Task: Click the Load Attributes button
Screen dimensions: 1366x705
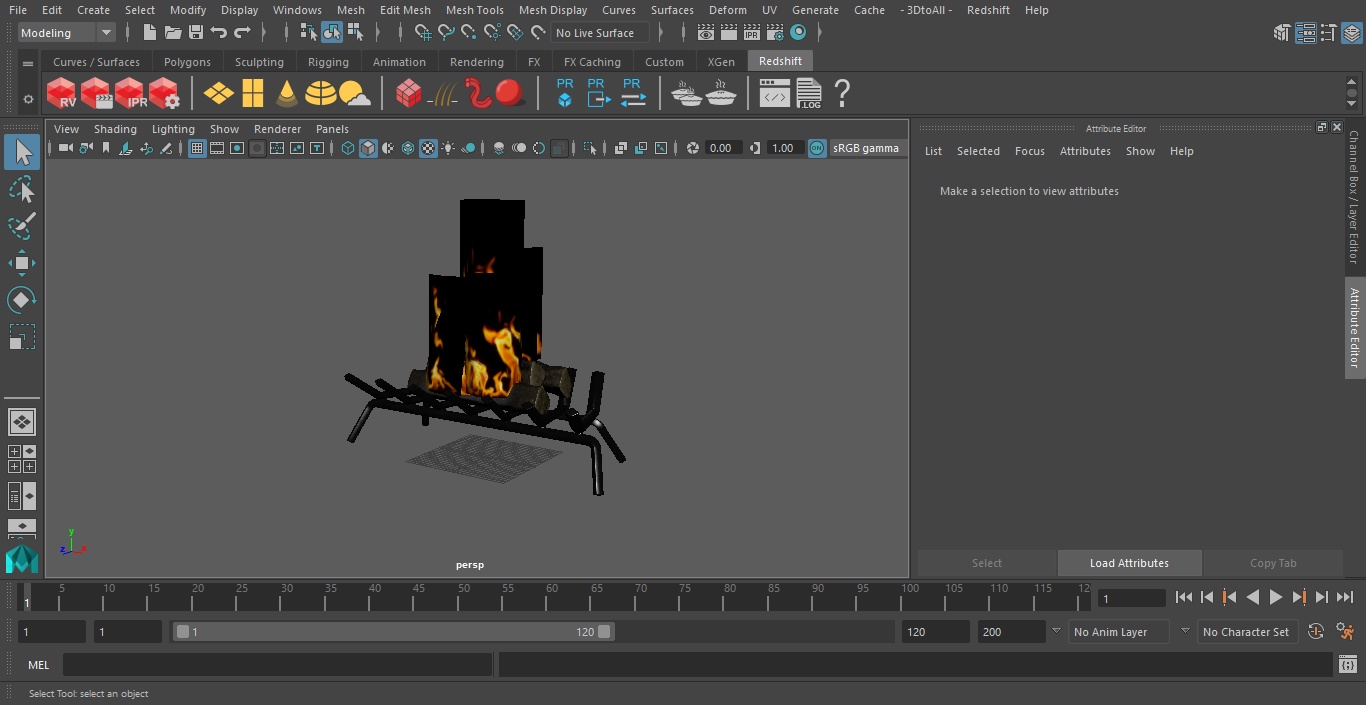Action: [x=1129, y=563]
